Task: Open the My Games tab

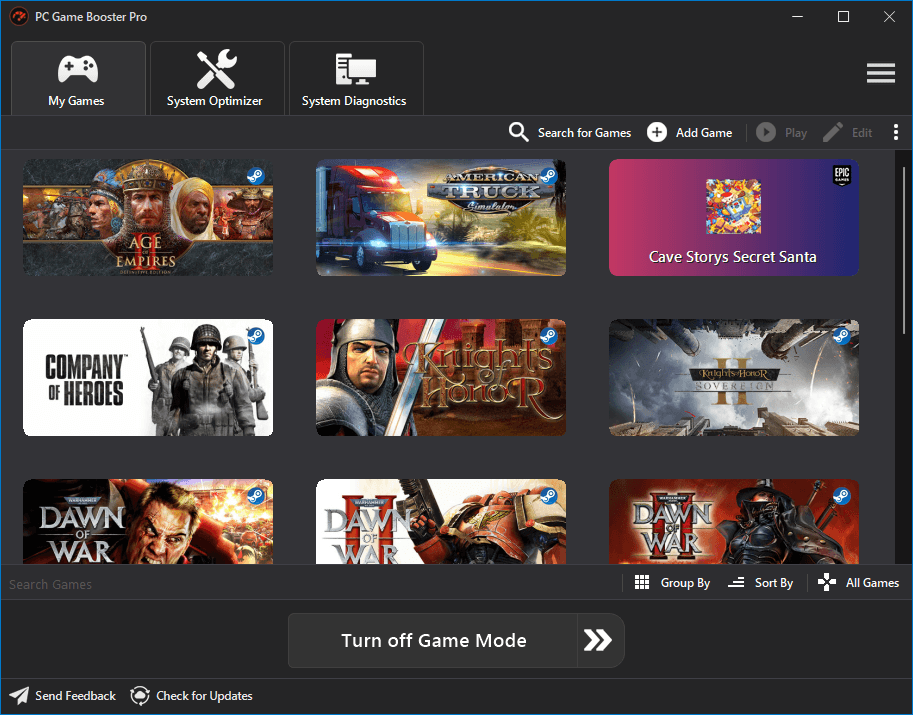Action: 78,78
